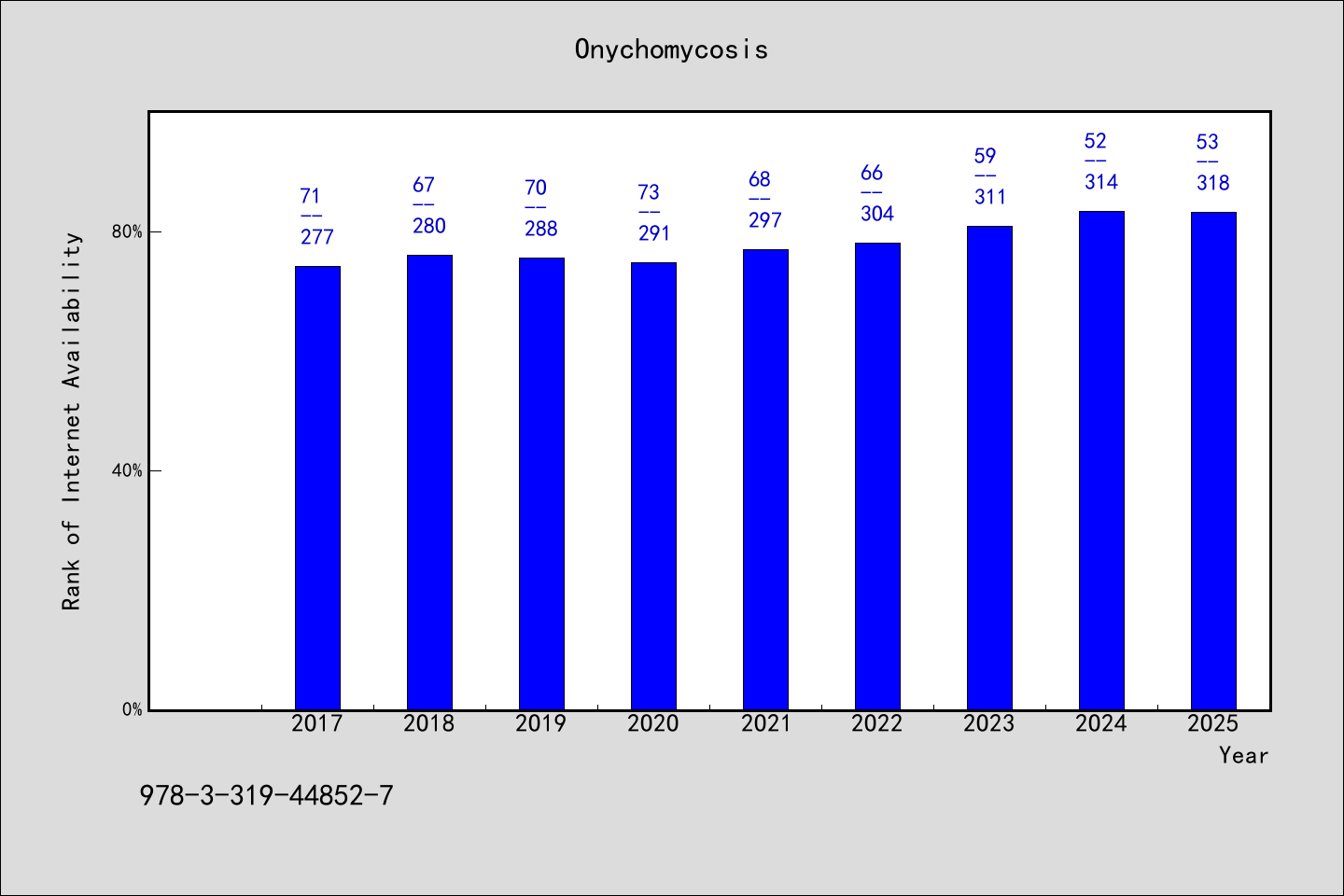Click the value 314 above 2024 bar
This screenshot has height=896, width=1344.
coord(1101,182)
